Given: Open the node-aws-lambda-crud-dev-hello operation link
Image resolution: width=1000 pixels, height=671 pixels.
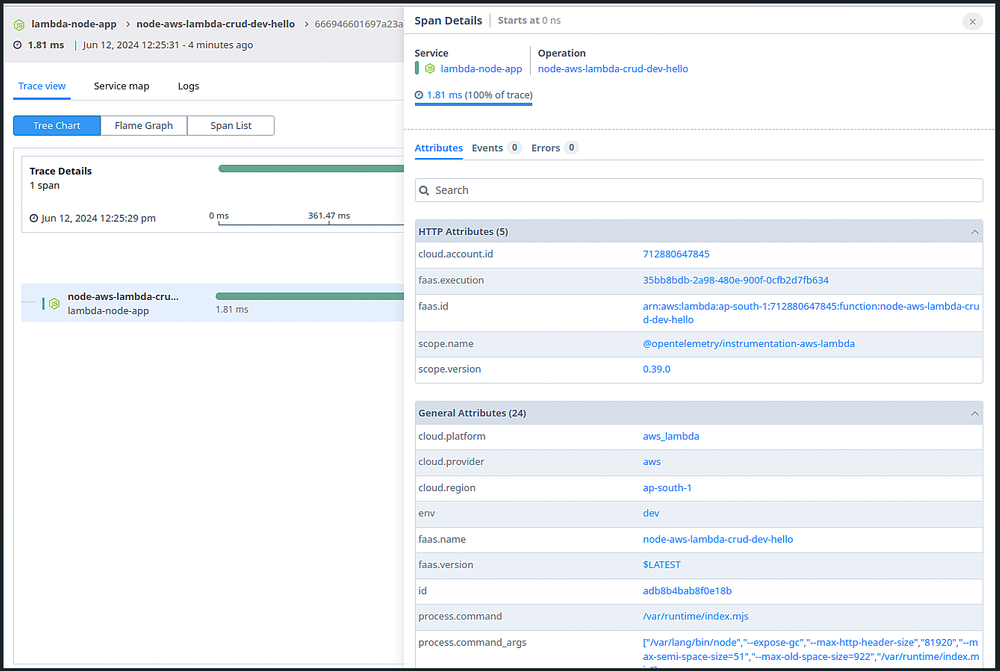Looking at the screenshot, I should (612, 69).
